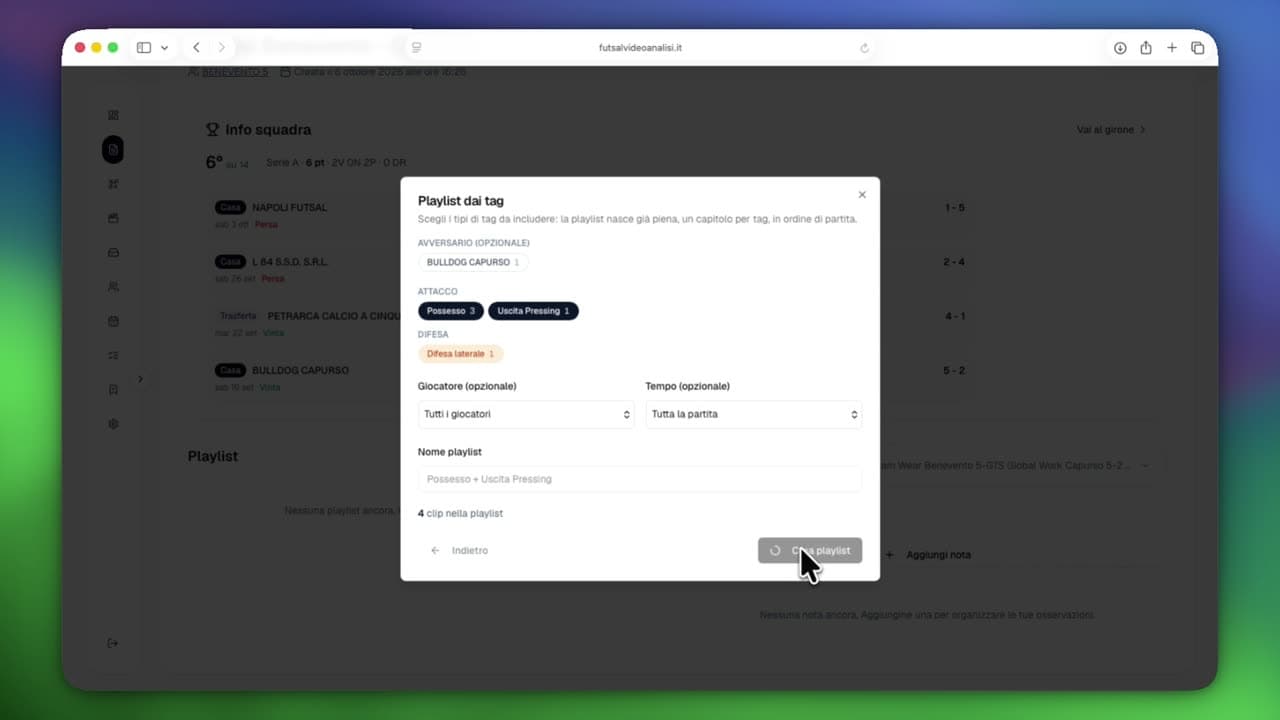Open Safari tab group dropdown arrow
The height and width of the screenshot is (720, 1280).
[164, 48]
